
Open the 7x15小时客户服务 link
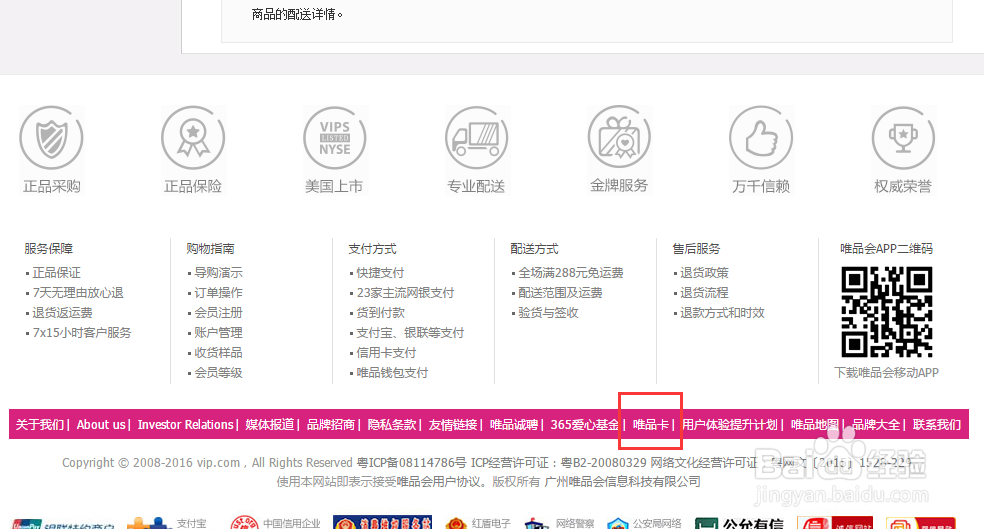82,333
